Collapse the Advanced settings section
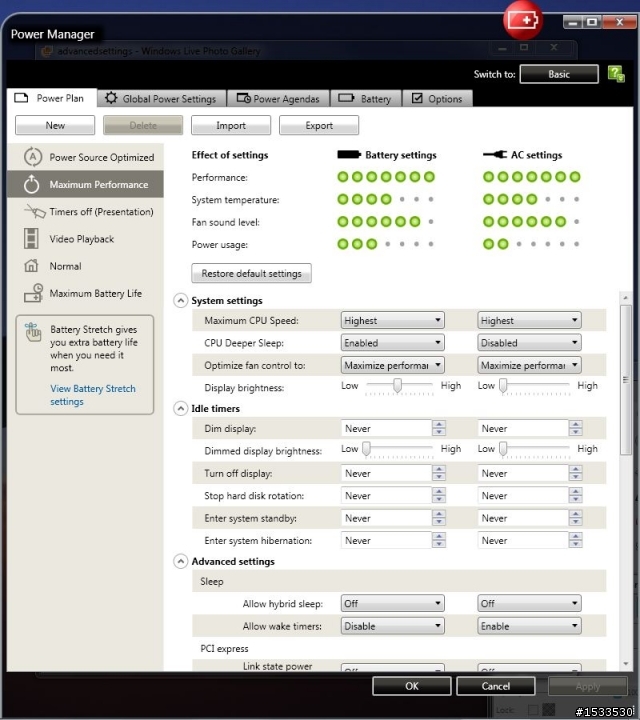This screenshot has height=720, width=640. [180, 561]
